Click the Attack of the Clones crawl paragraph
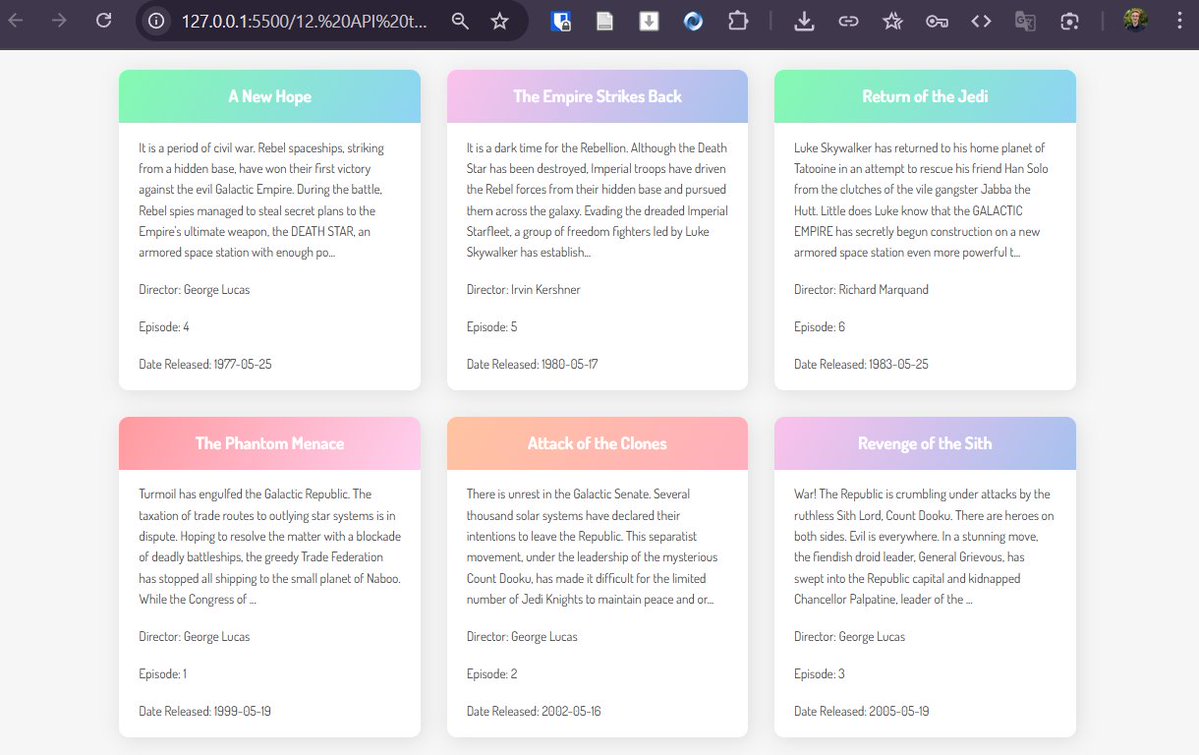This screenshot has width=1199, height=755. pyautogui.click(x=592, y=547)
